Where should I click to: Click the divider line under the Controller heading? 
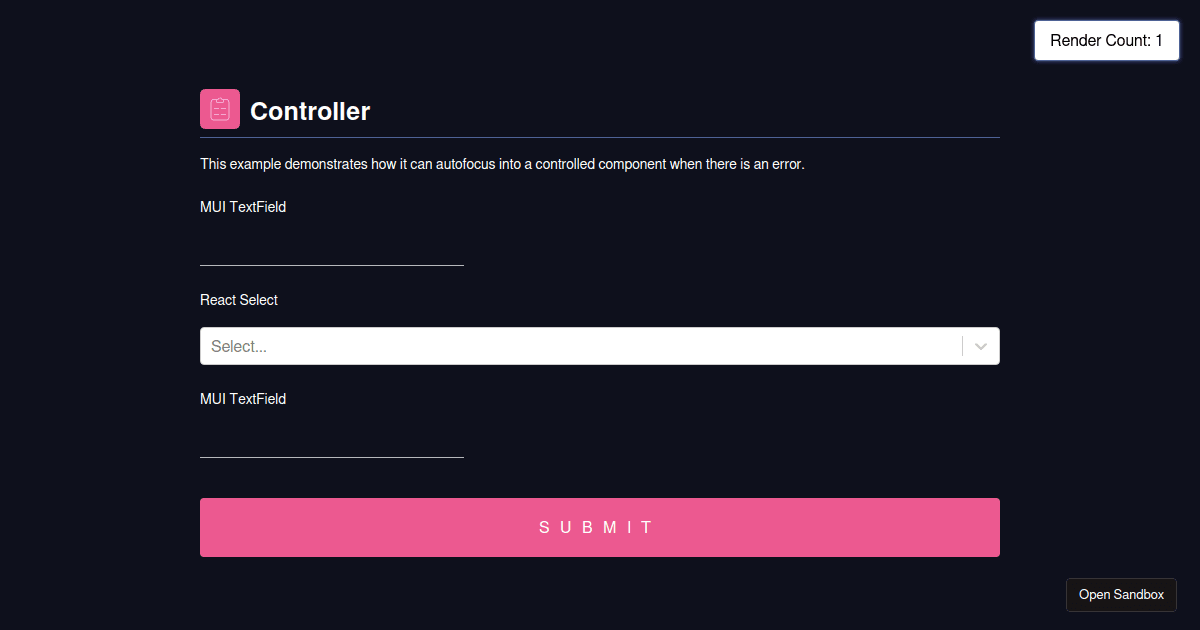(x=600, y=137)
